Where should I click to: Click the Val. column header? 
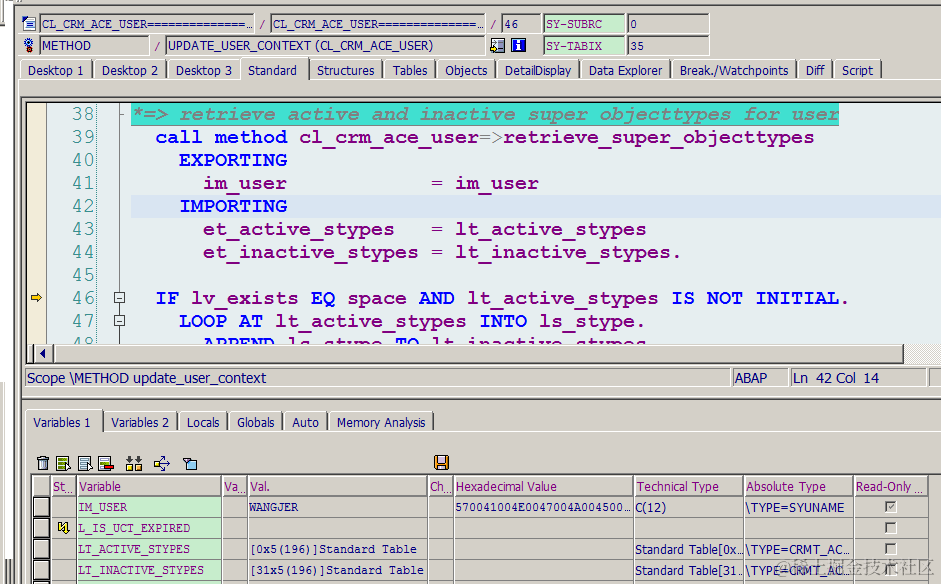tap(337, 486)
